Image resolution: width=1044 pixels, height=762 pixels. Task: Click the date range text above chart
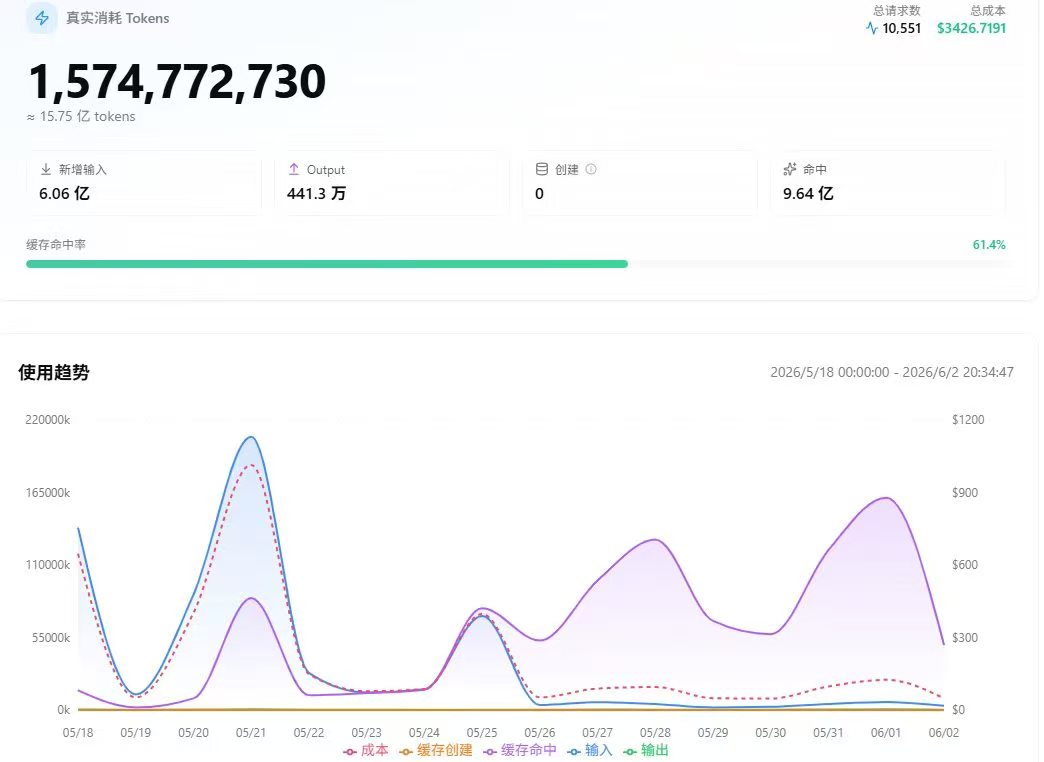892,372
